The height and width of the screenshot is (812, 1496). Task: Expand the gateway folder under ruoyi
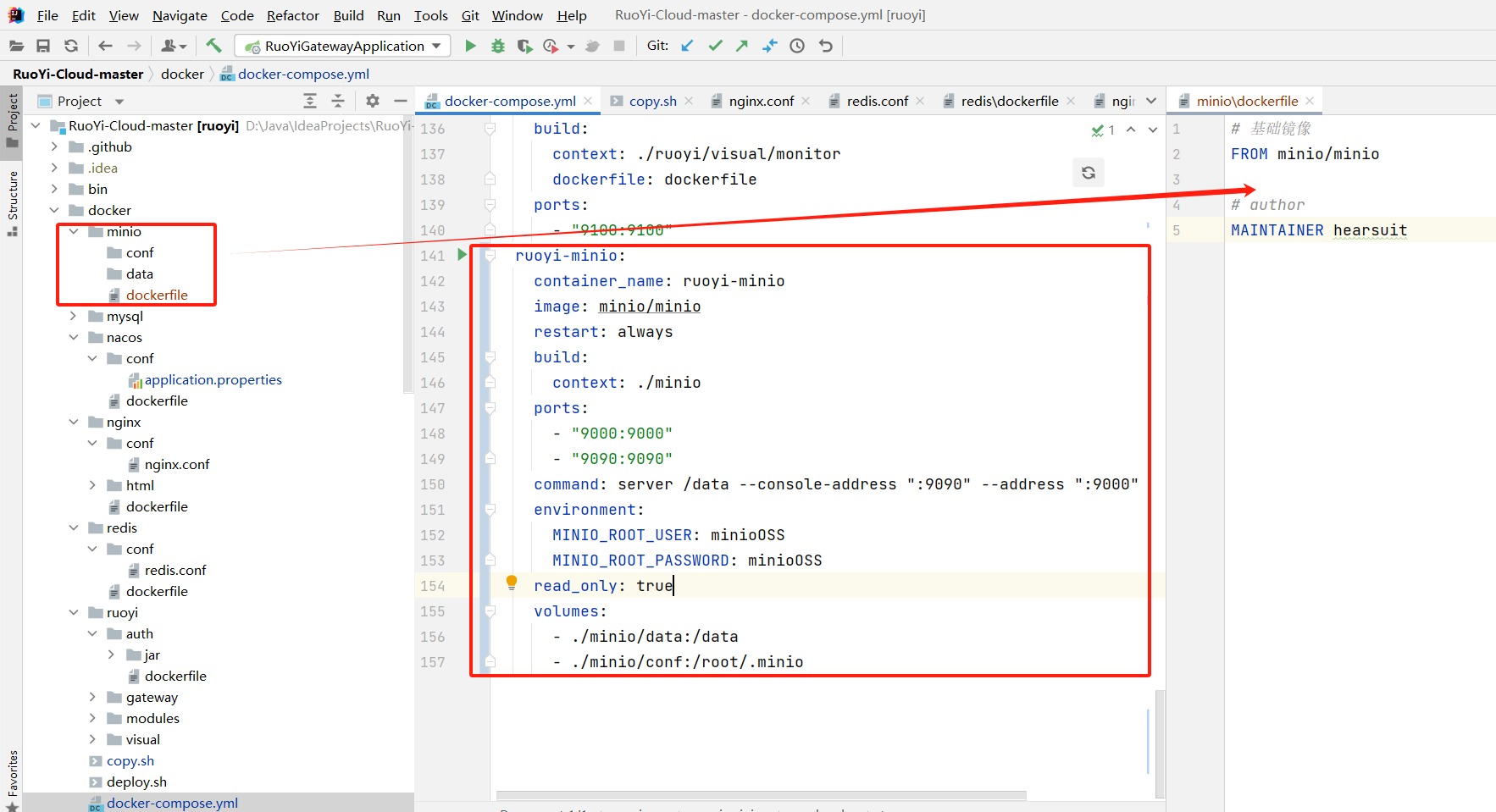click(x=92, y=697)
